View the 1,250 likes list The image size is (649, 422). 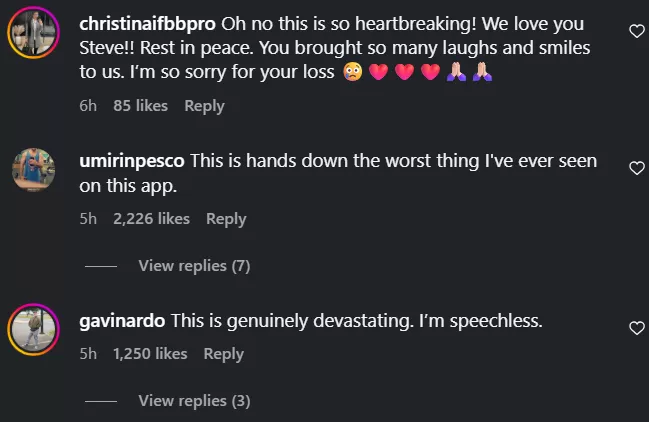pyautogui.click(x=150, y=354)
